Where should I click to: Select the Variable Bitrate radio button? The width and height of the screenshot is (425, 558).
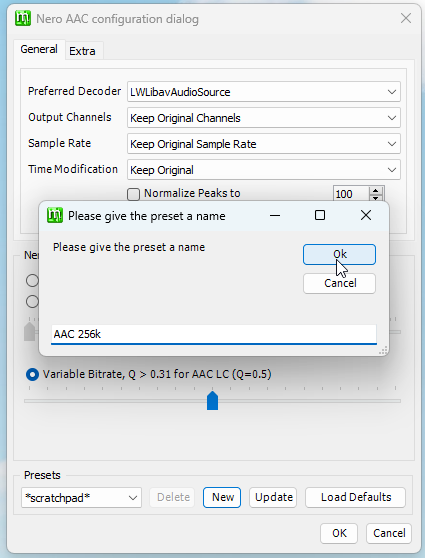click(x=32, y=374)
